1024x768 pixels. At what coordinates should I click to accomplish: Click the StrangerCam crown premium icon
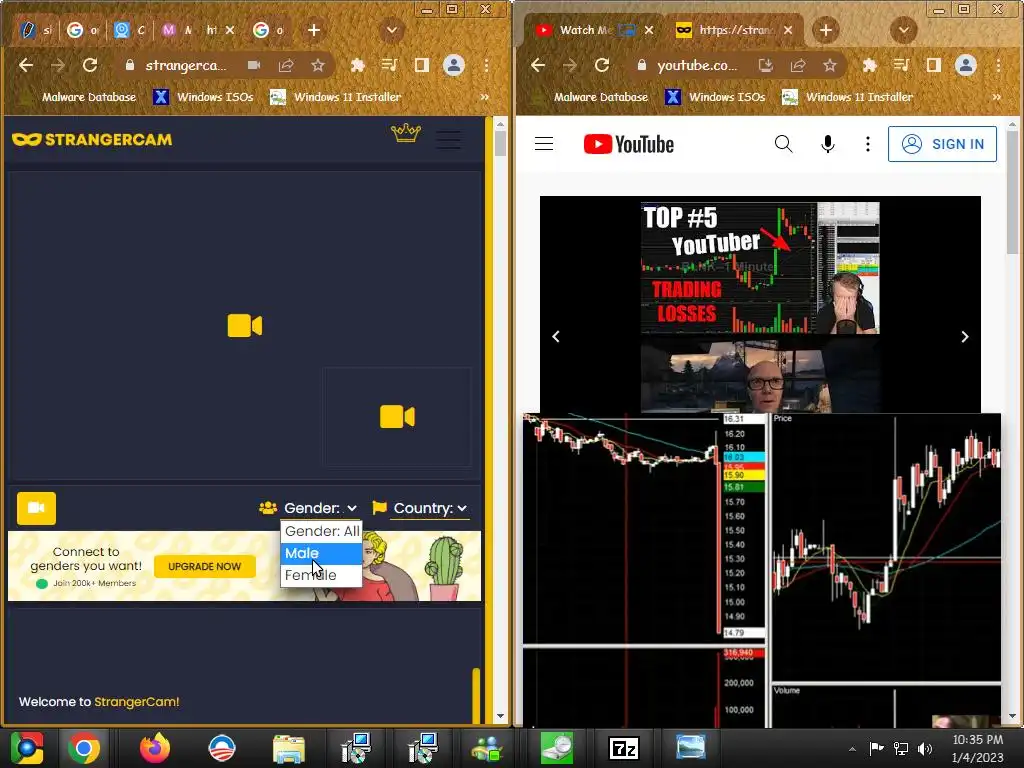click(406, 133)
